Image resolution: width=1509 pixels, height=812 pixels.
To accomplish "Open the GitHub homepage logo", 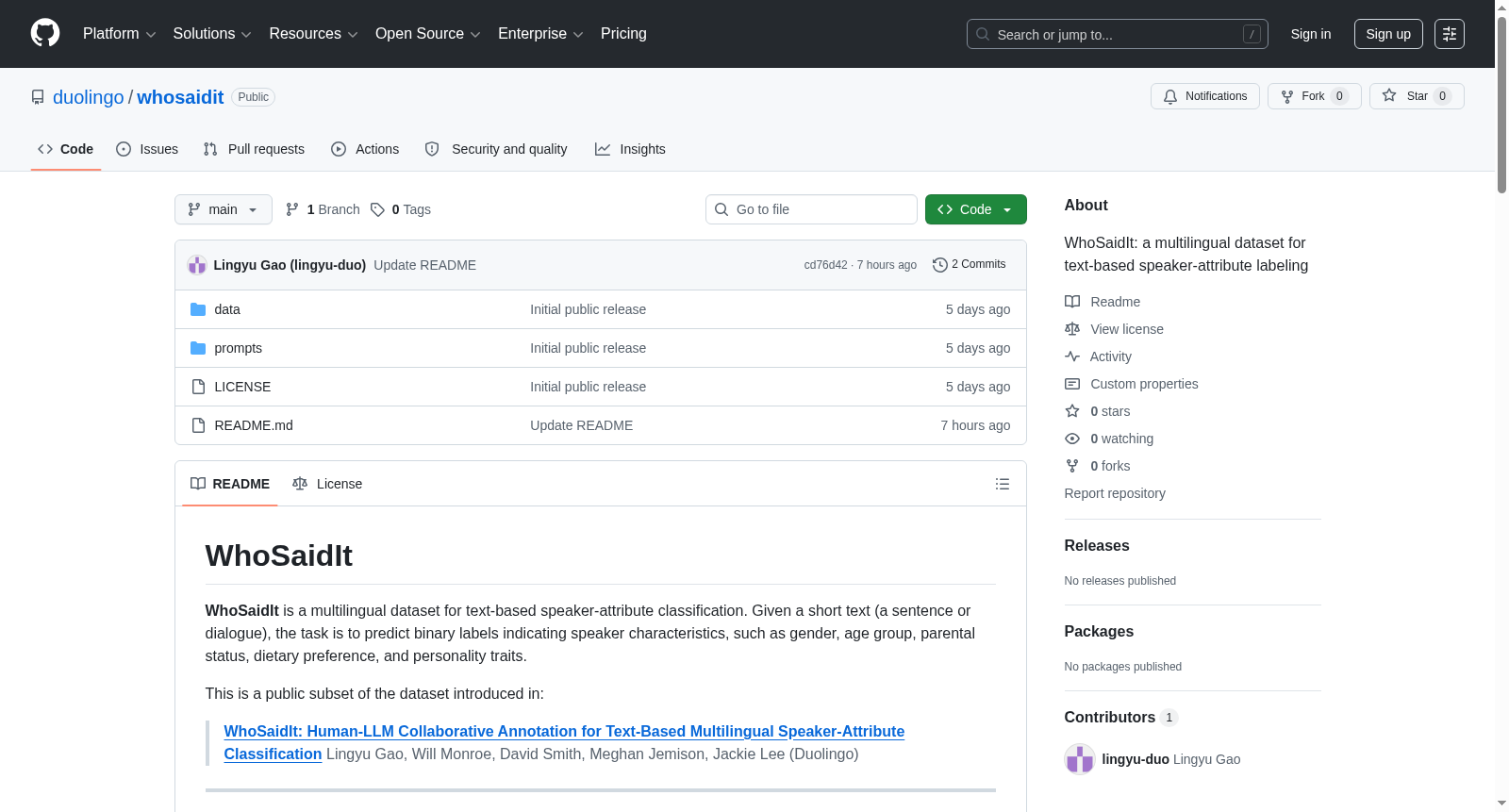I will [x=45, y=34].
